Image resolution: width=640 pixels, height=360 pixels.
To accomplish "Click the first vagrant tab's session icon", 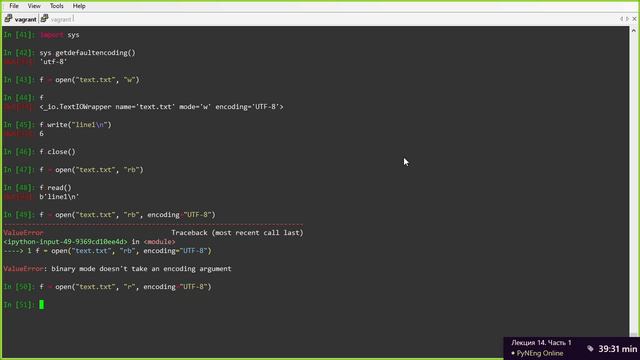I will [9, 19].
